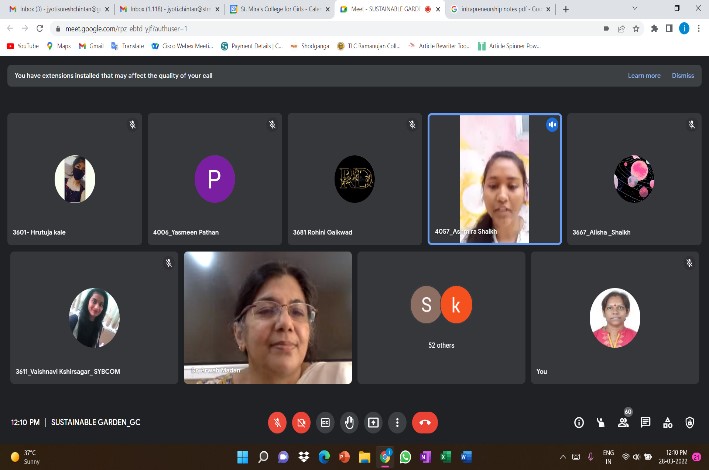Open the Activities panel icon

668,422
